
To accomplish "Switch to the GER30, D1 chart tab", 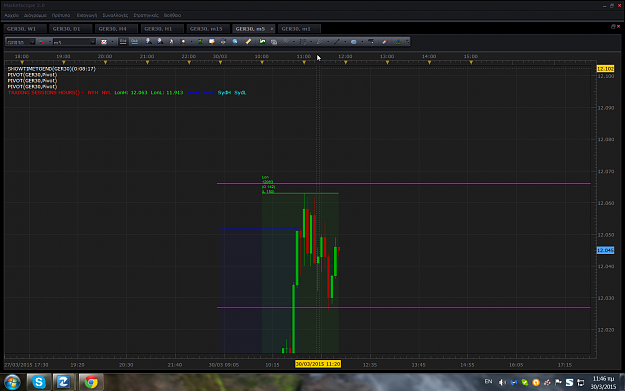I will coord(71,29).
